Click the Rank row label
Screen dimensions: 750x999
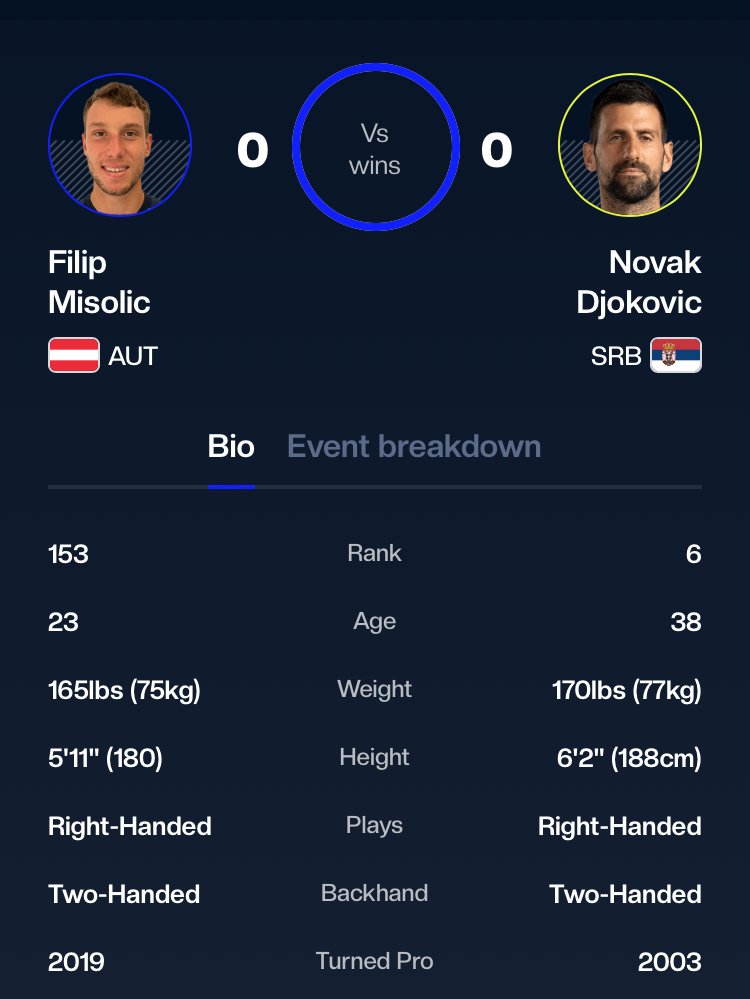click(375, 553)
